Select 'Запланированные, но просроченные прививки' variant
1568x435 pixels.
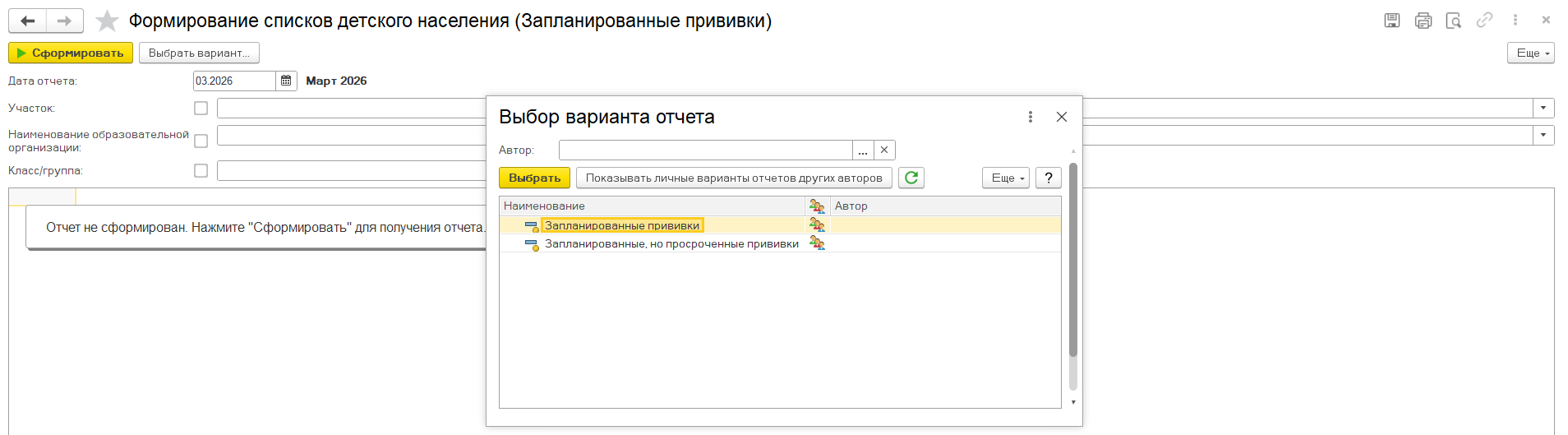(671, 243)
